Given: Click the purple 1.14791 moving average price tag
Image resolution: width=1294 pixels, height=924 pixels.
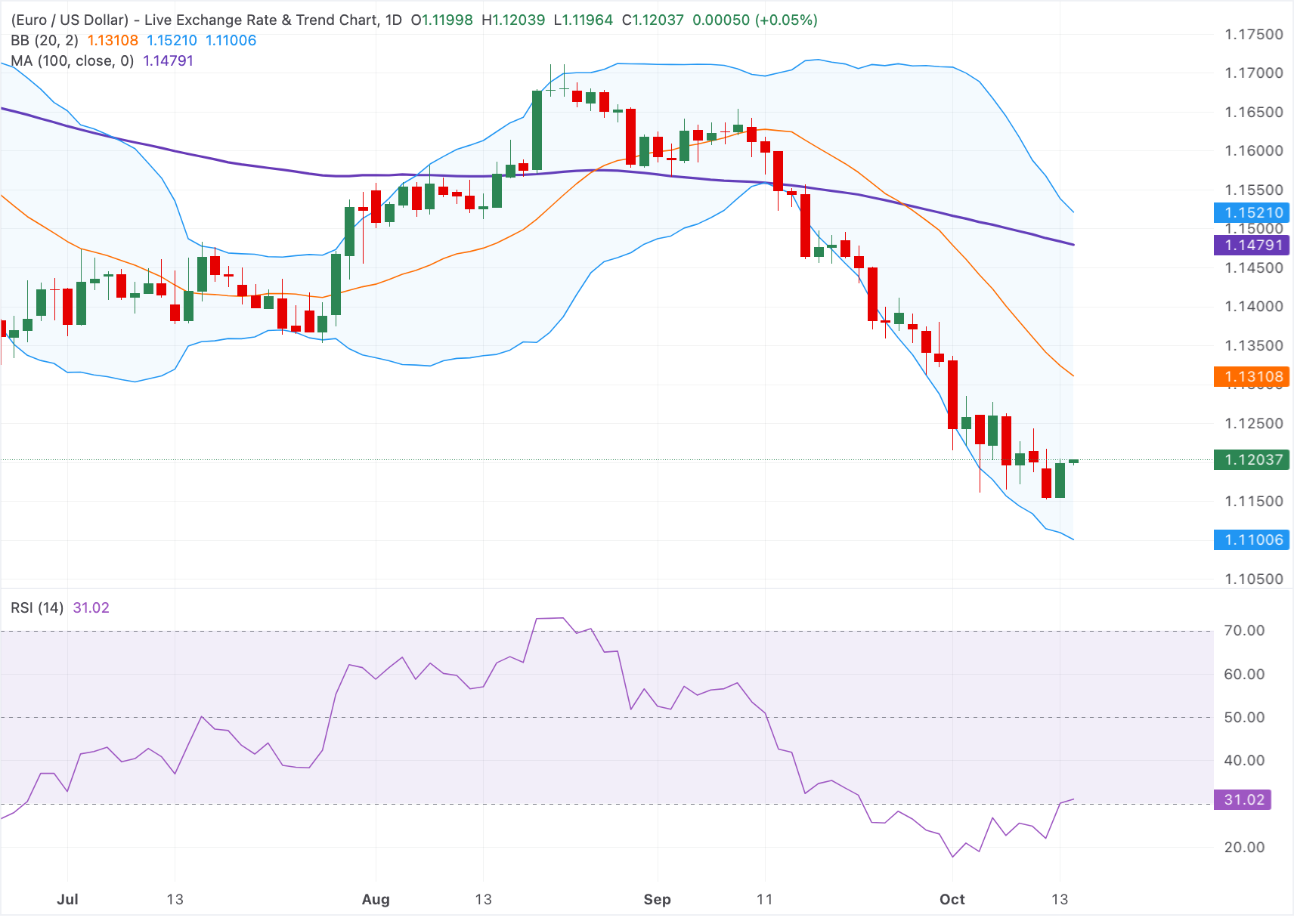Looking at the screenshot, I should pos(1252,246).
